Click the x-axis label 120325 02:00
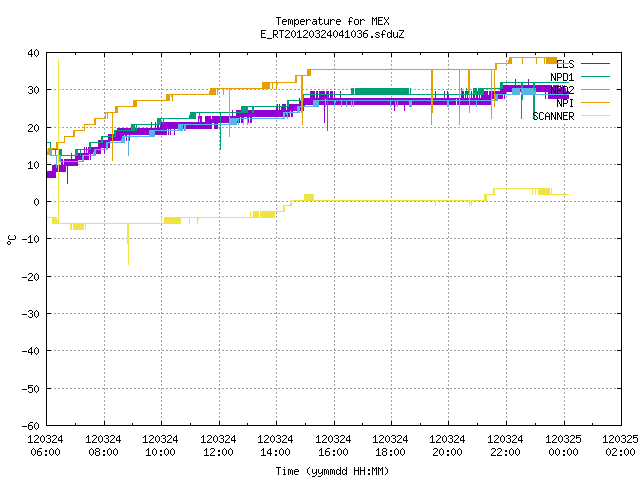Screen dimensions: 640x480 click(x=620, y=446)
